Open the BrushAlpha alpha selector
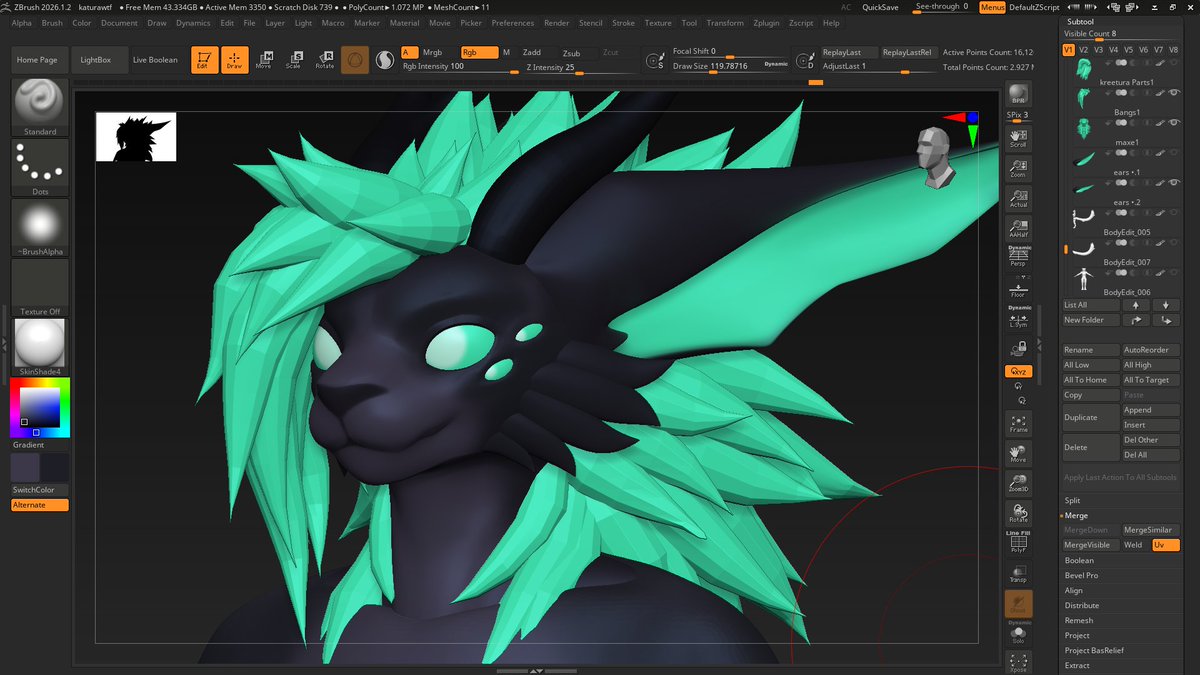 click(40, 227)
